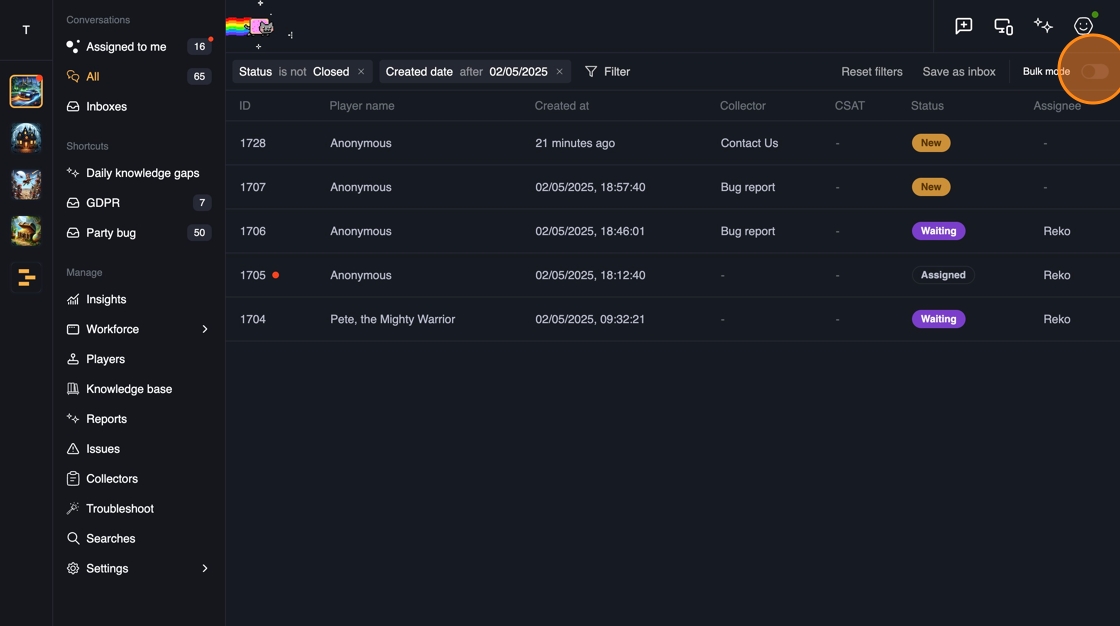
Task: Click the new conversation chat-plus icon
Action: coord(964,26)
